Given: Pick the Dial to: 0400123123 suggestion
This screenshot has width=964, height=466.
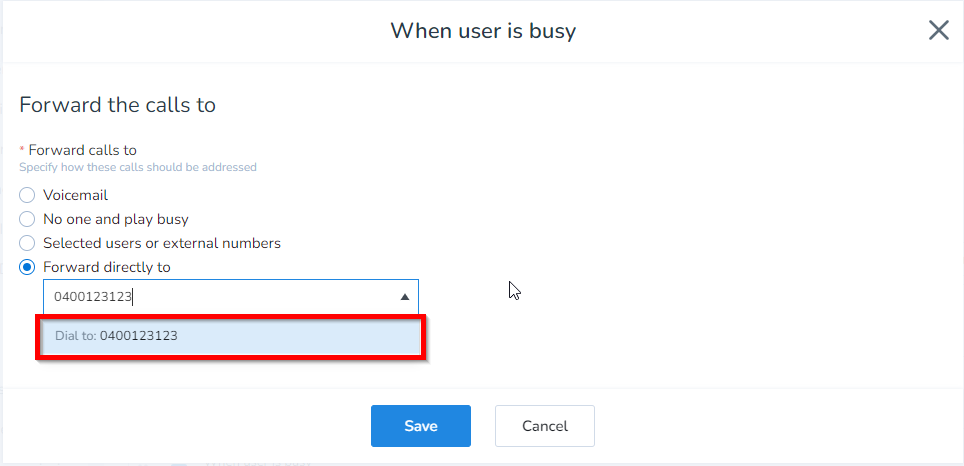Looking at the screenshot, I should (x=230, y=336).
